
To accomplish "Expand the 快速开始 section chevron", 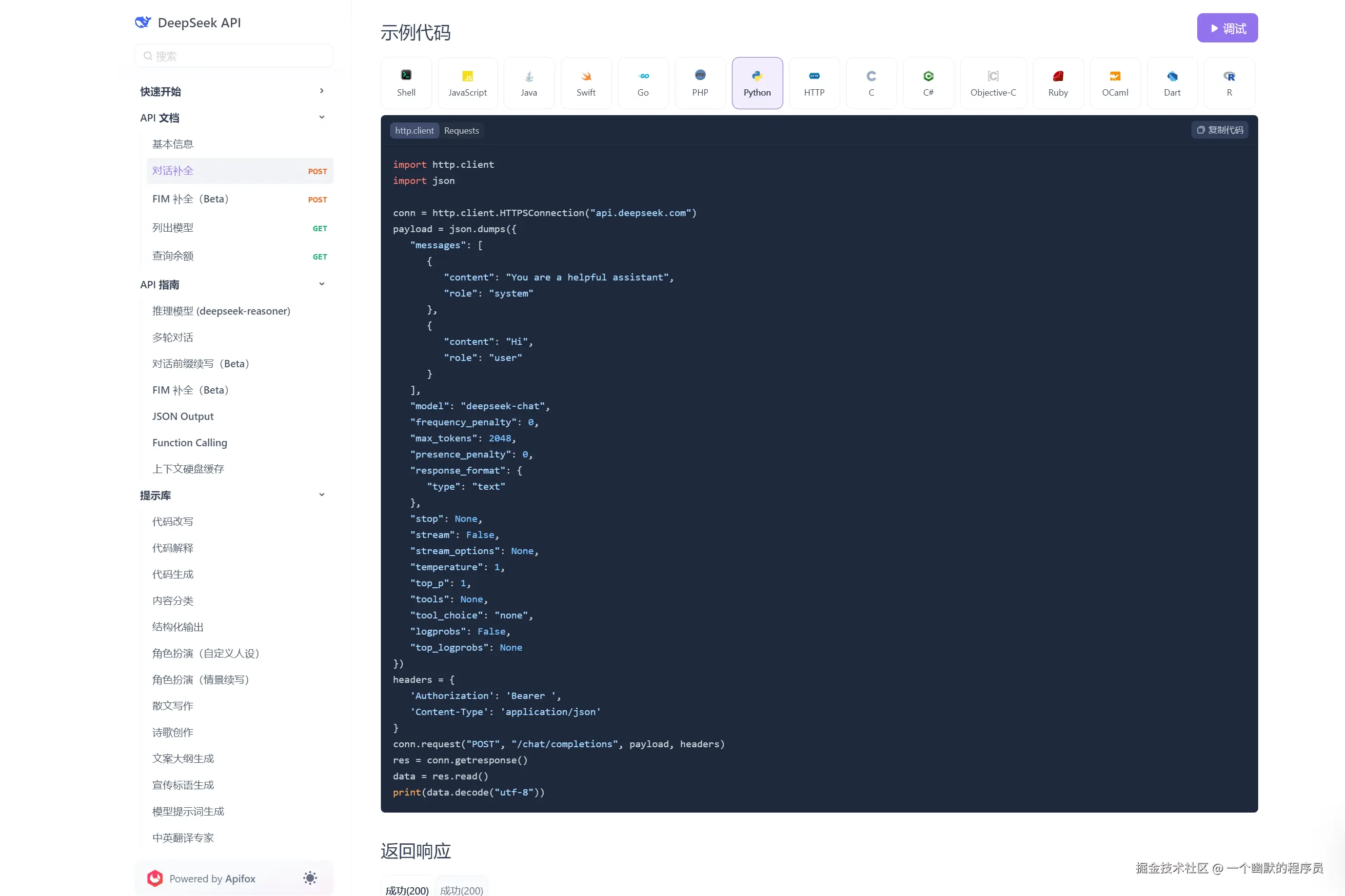I will (322, 91).
